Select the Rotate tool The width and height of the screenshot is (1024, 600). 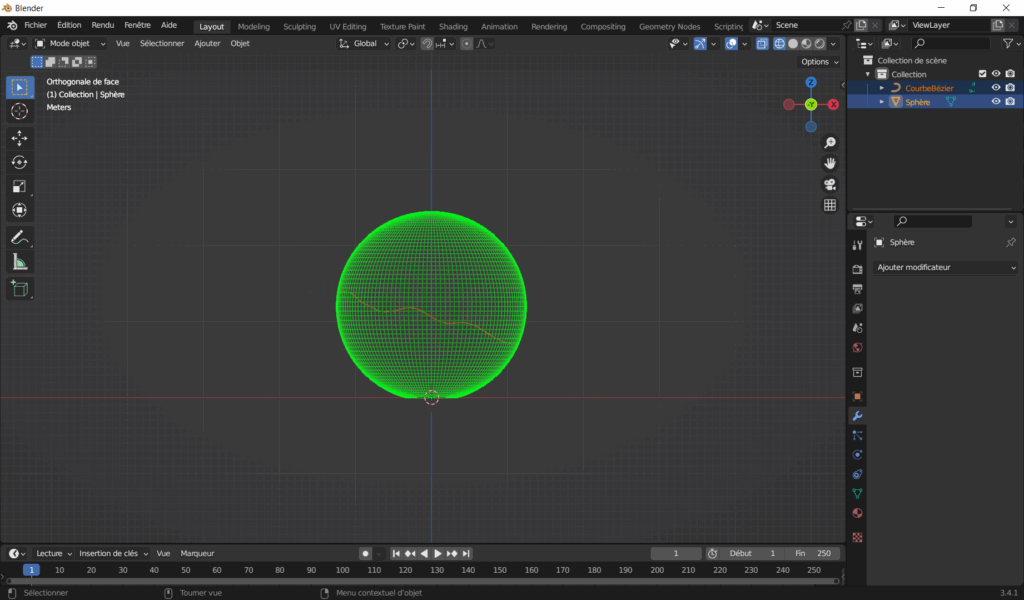[x=20, y=162]
